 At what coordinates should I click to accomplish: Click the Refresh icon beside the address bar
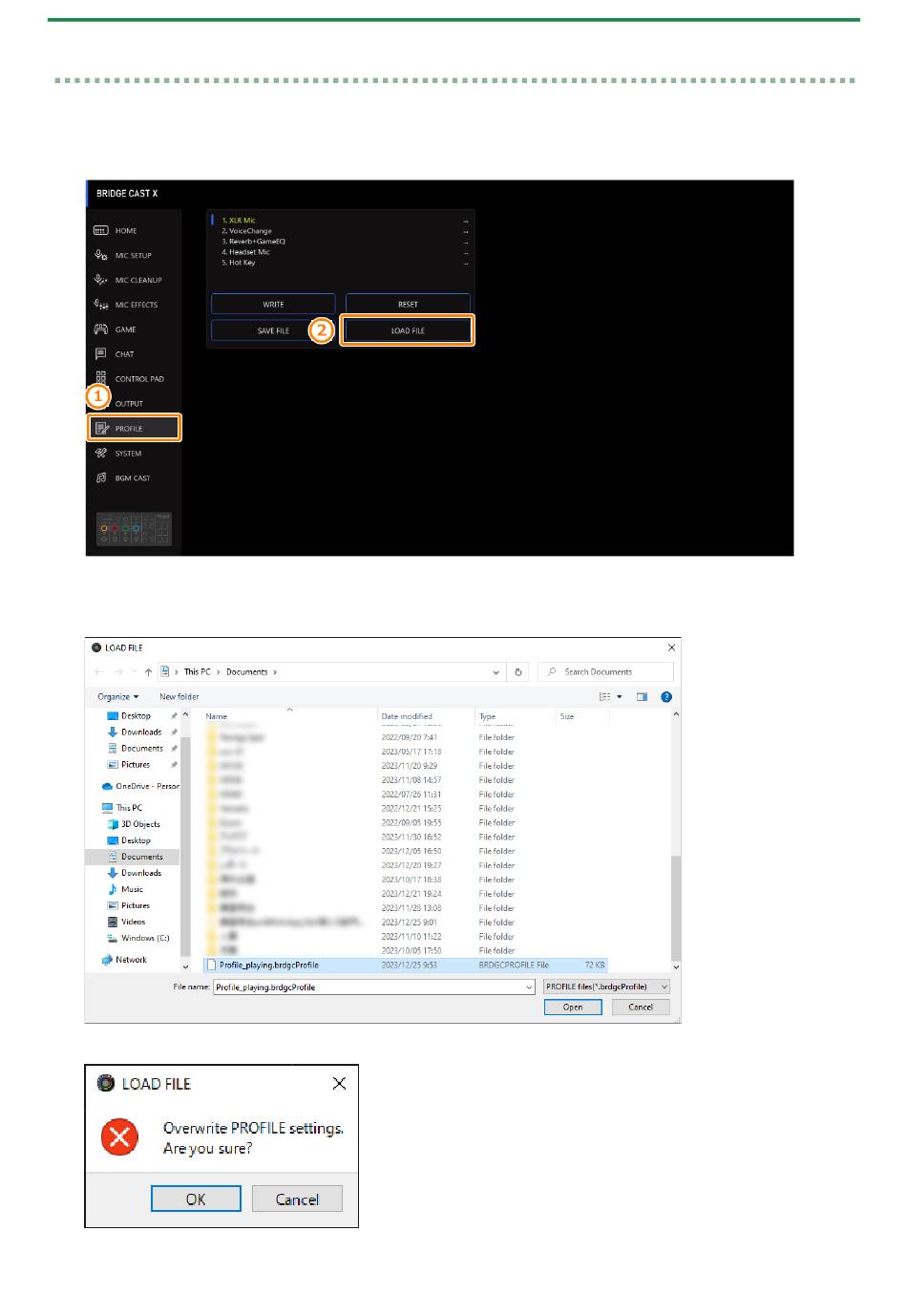click(518, 672)
